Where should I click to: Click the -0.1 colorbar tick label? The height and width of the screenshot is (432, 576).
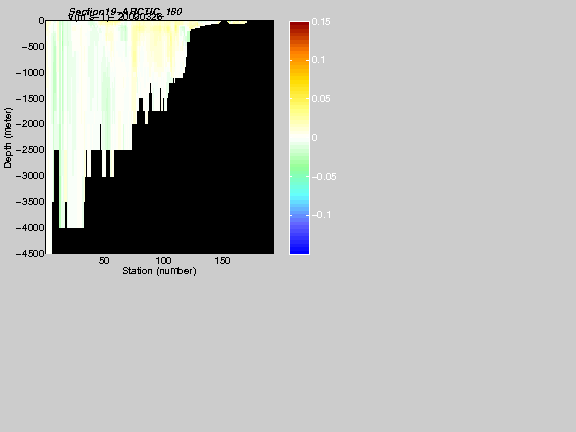[321, 215]
